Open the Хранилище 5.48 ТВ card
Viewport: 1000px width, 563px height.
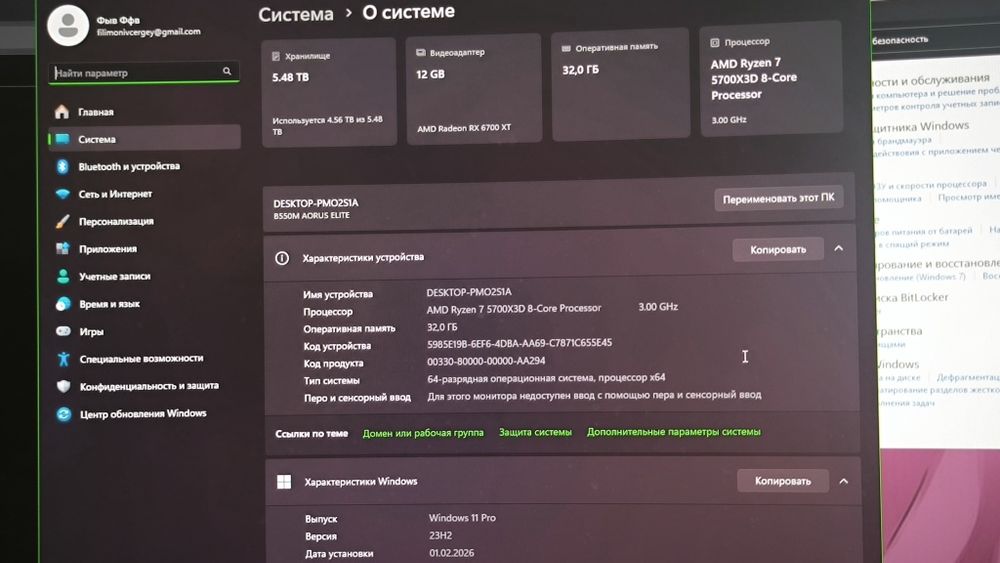[x=329, y=92]
